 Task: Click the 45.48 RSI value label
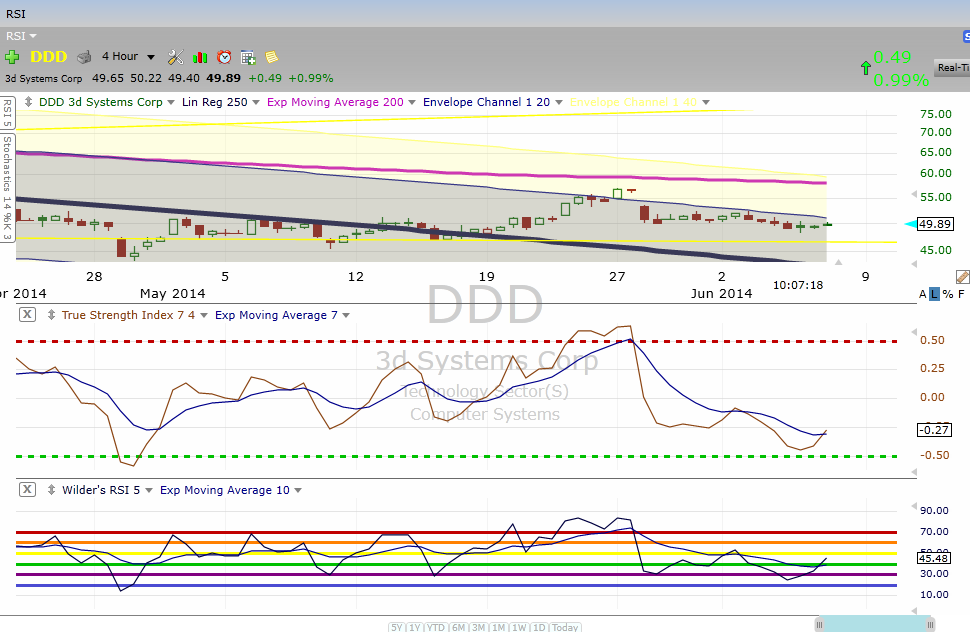click(x=934, y=558)
